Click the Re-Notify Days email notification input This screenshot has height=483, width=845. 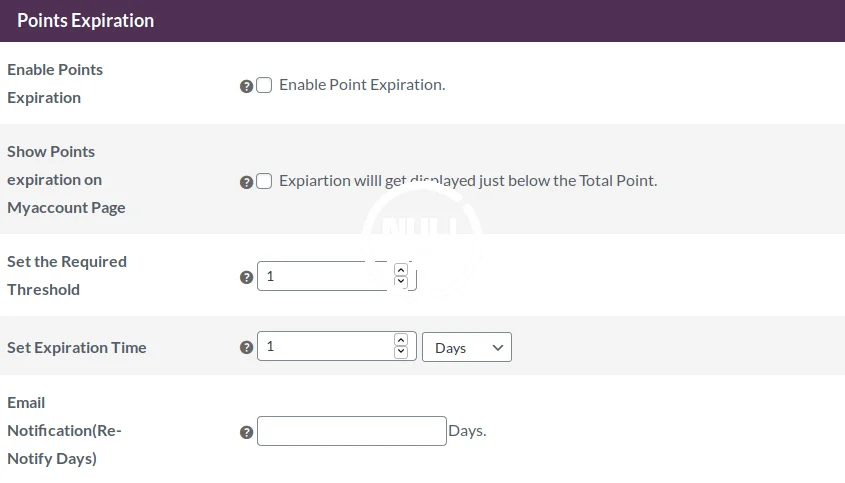(351, 431)
